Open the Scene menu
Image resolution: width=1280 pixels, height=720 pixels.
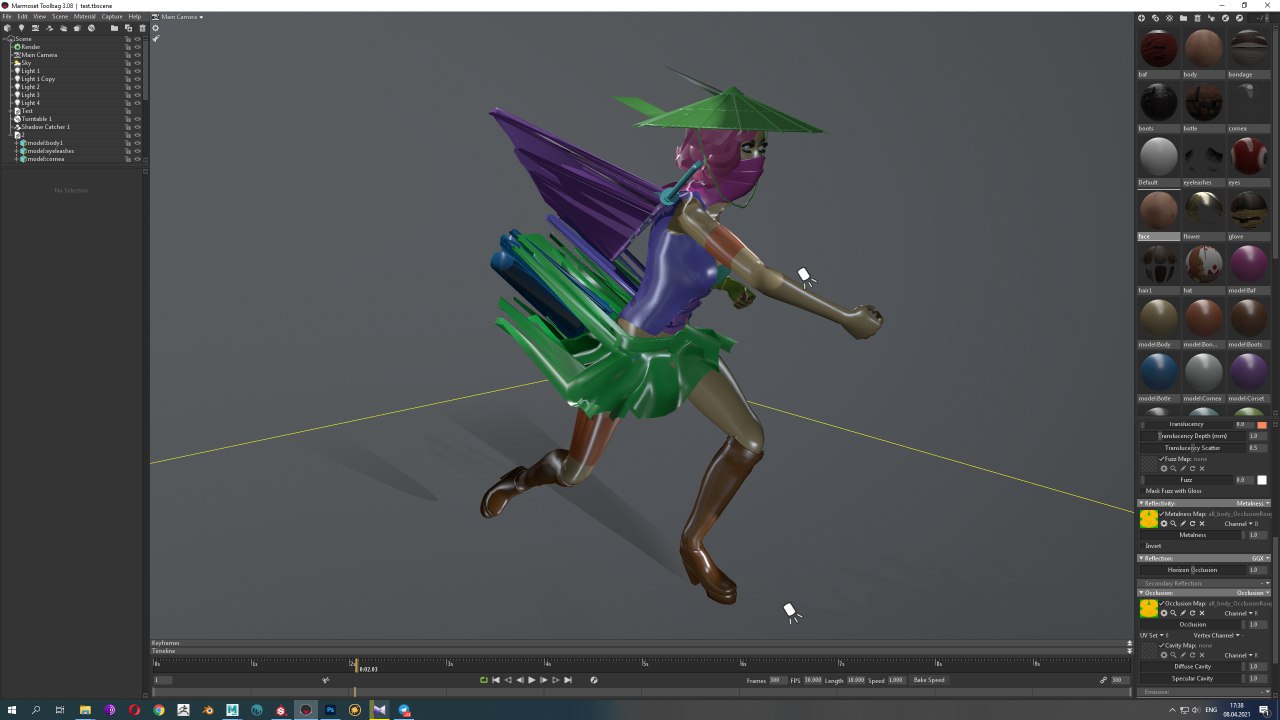pos(60,17)
